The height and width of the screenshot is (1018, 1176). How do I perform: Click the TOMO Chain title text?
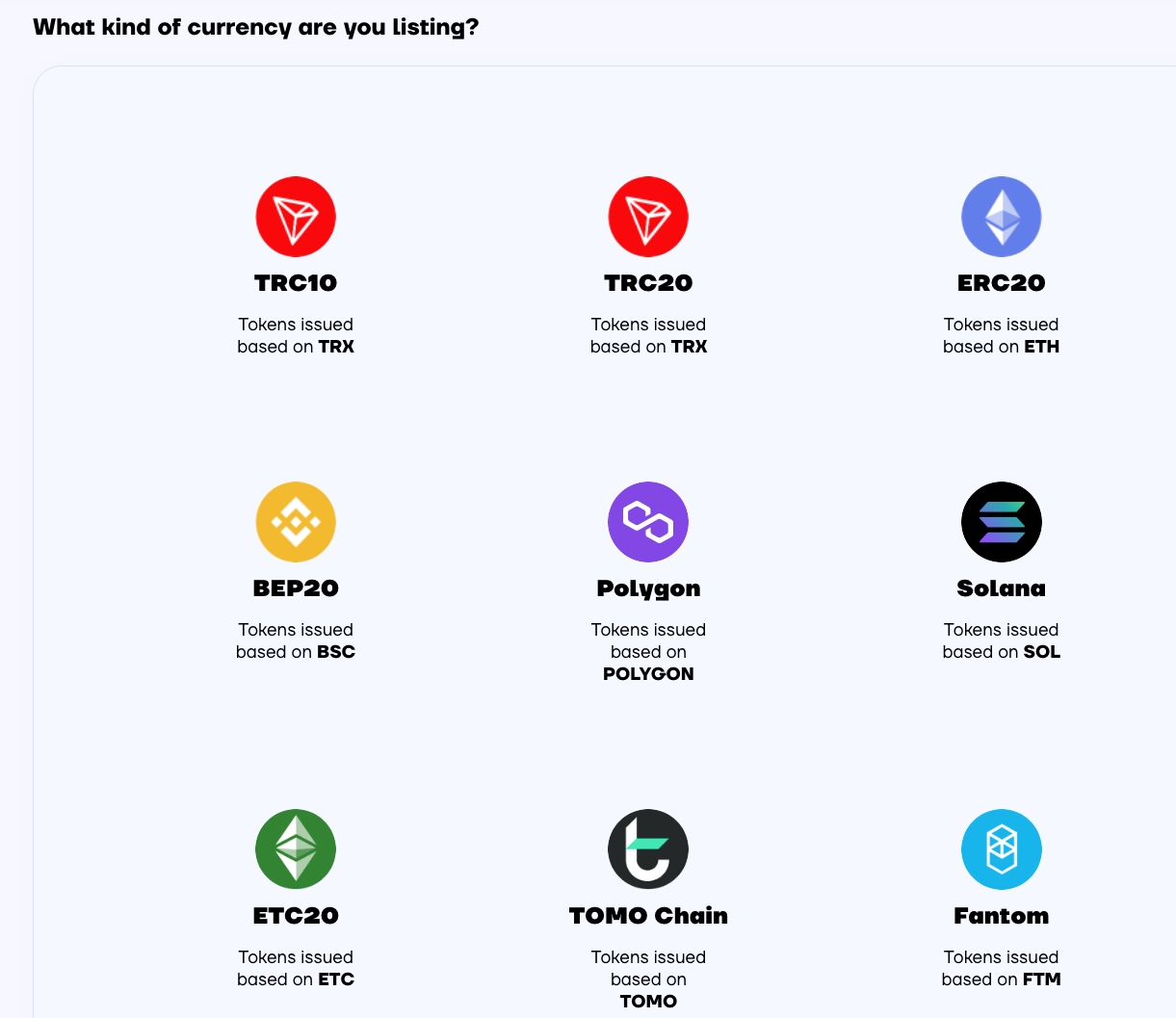(648, 916)
